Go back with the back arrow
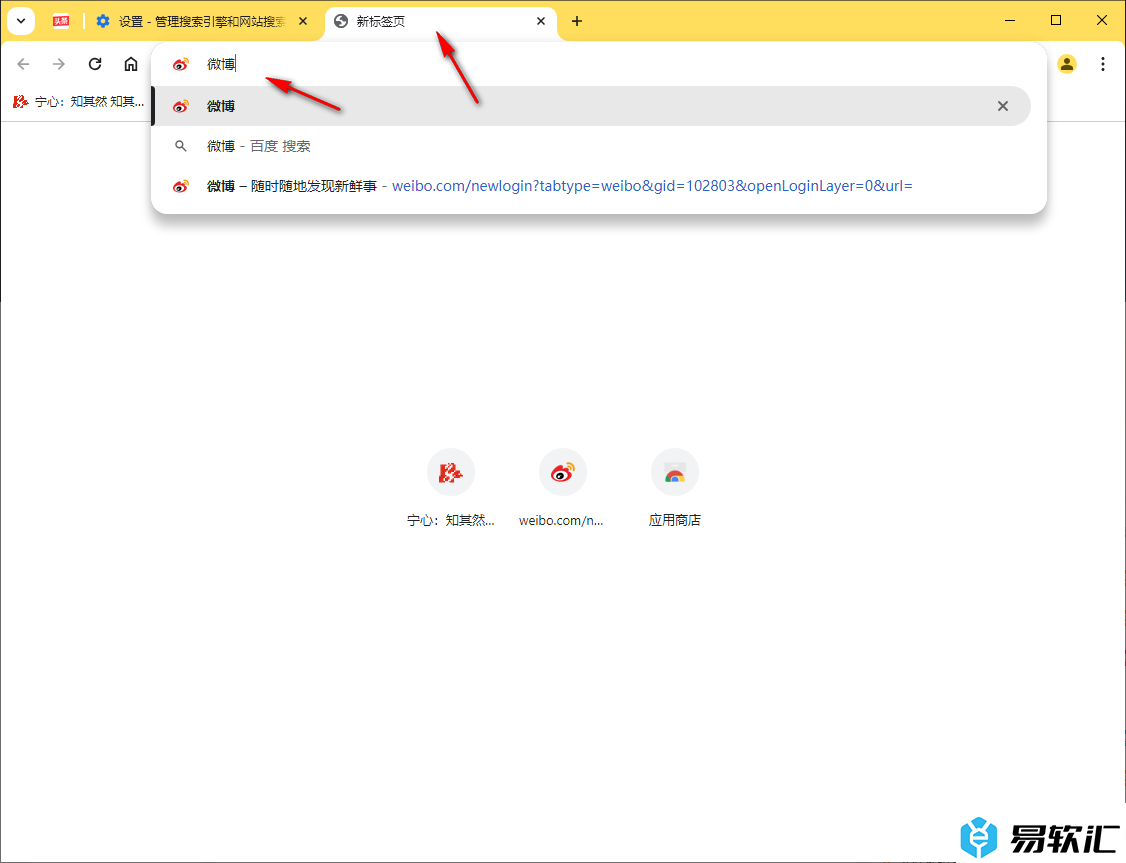1126x863 pixels. pos(23,64)
